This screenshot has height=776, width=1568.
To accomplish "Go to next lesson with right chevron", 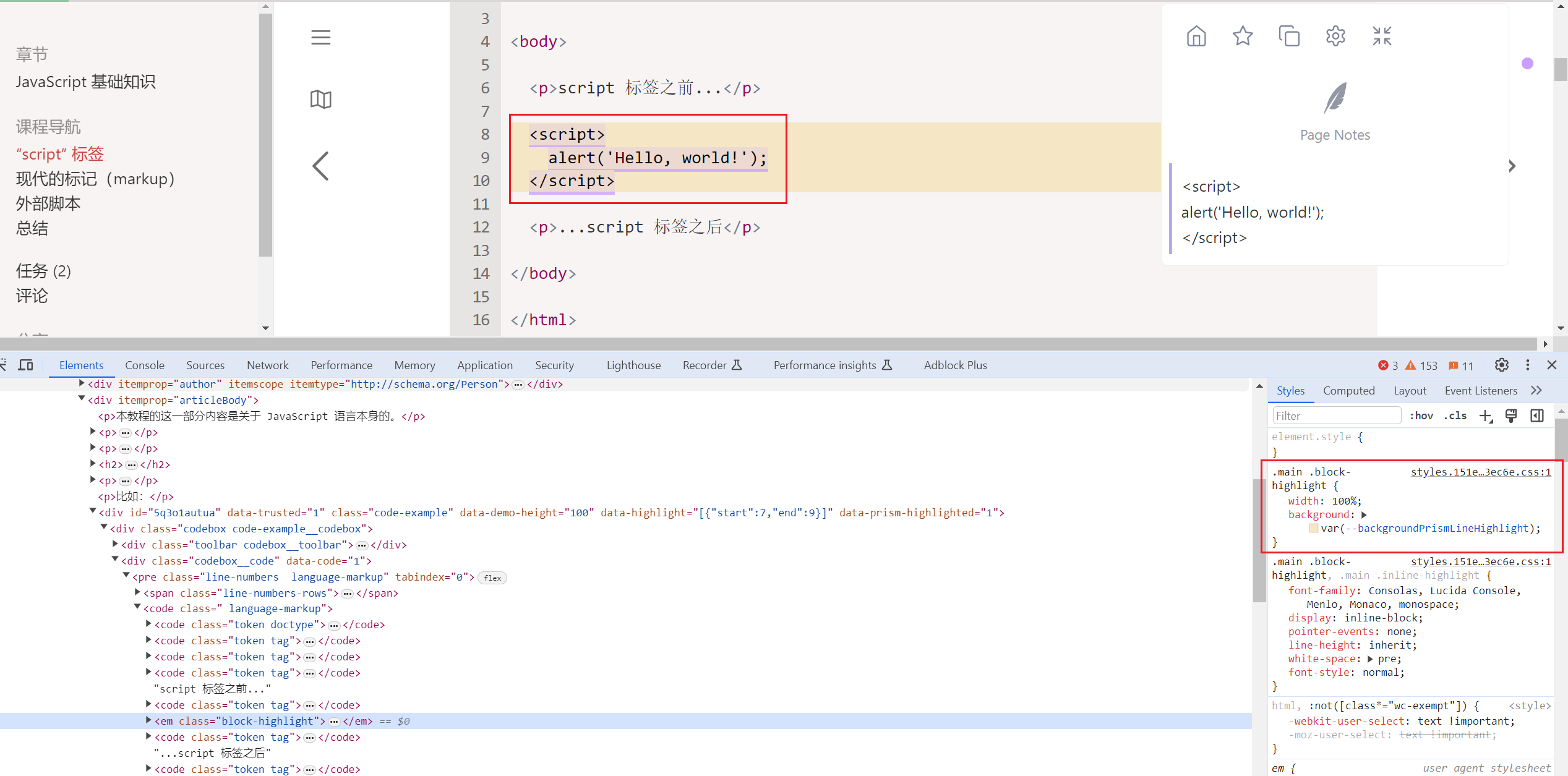I will [x=1512, y=166].
